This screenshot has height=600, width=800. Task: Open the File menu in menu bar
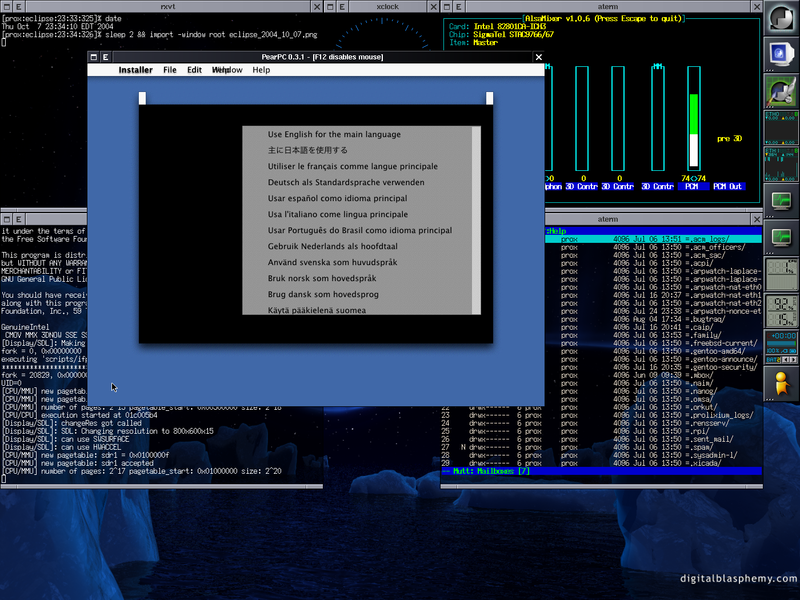click(170, 70)
